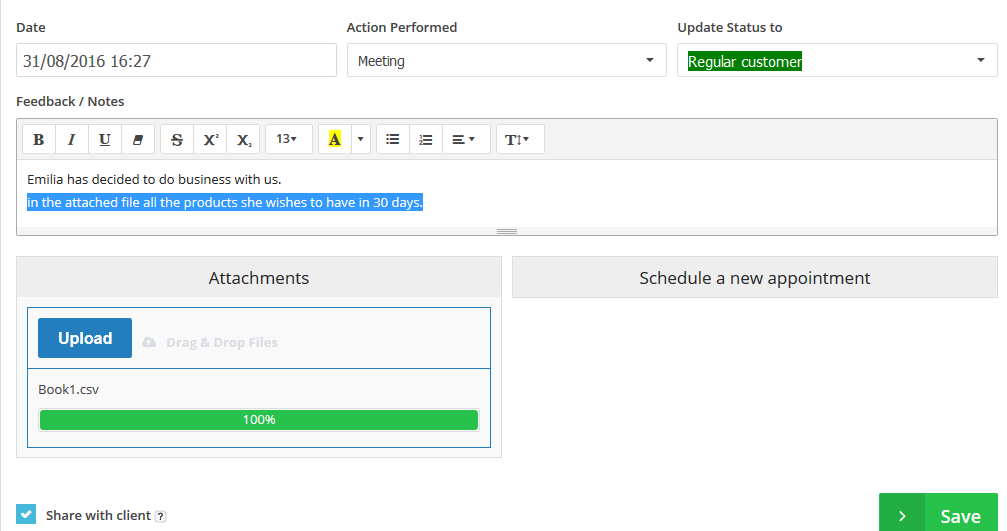1007x531 pixels.
Task: Toggle subscript formatting
Action: click(x=243, y=139)
